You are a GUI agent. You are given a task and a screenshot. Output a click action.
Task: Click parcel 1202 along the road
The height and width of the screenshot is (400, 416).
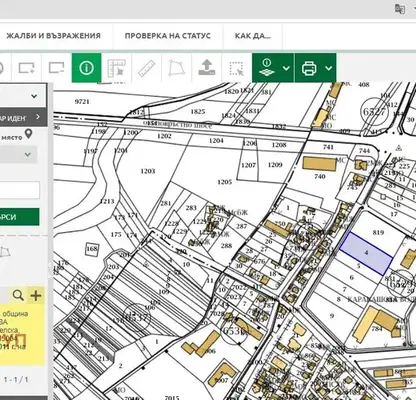(164, 136)
